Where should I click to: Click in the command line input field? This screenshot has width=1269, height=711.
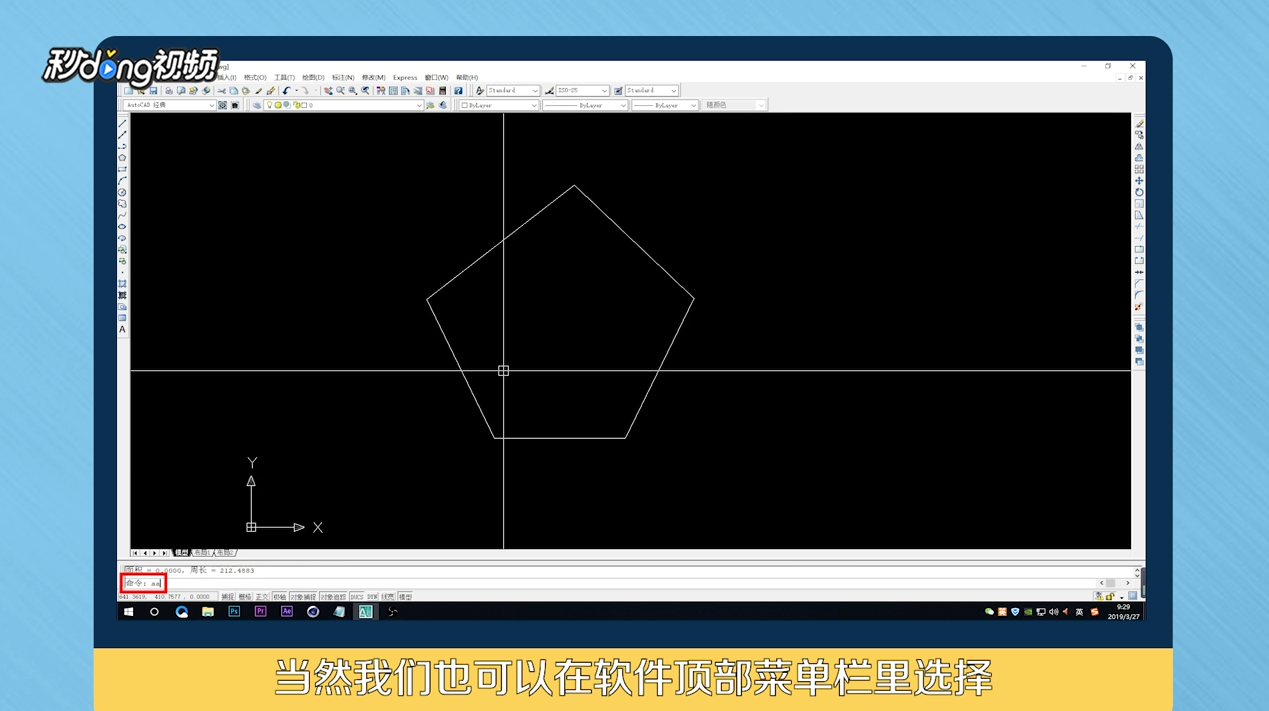(608, 582)
